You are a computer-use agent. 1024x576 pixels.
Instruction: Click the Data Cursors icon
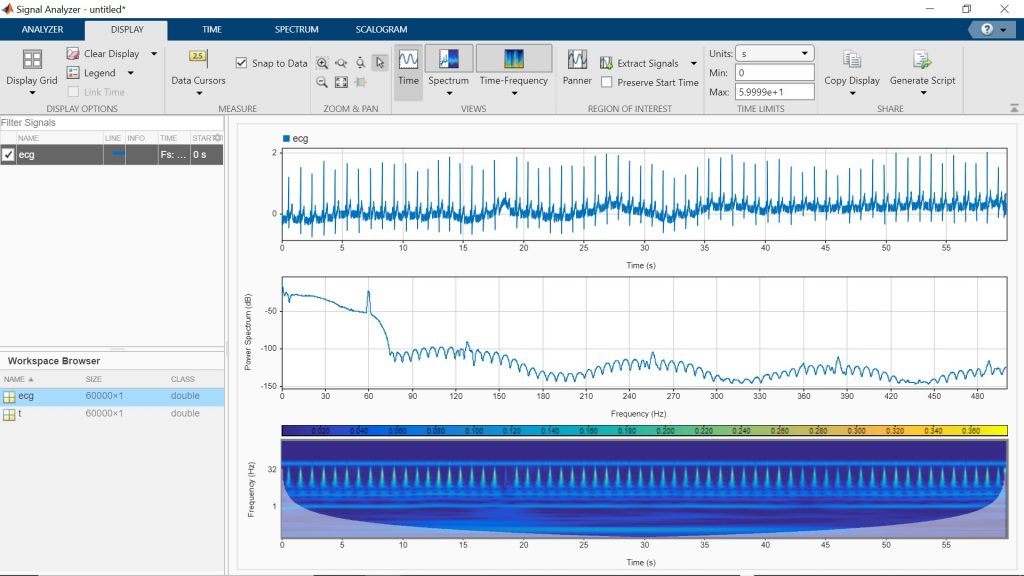197,60
